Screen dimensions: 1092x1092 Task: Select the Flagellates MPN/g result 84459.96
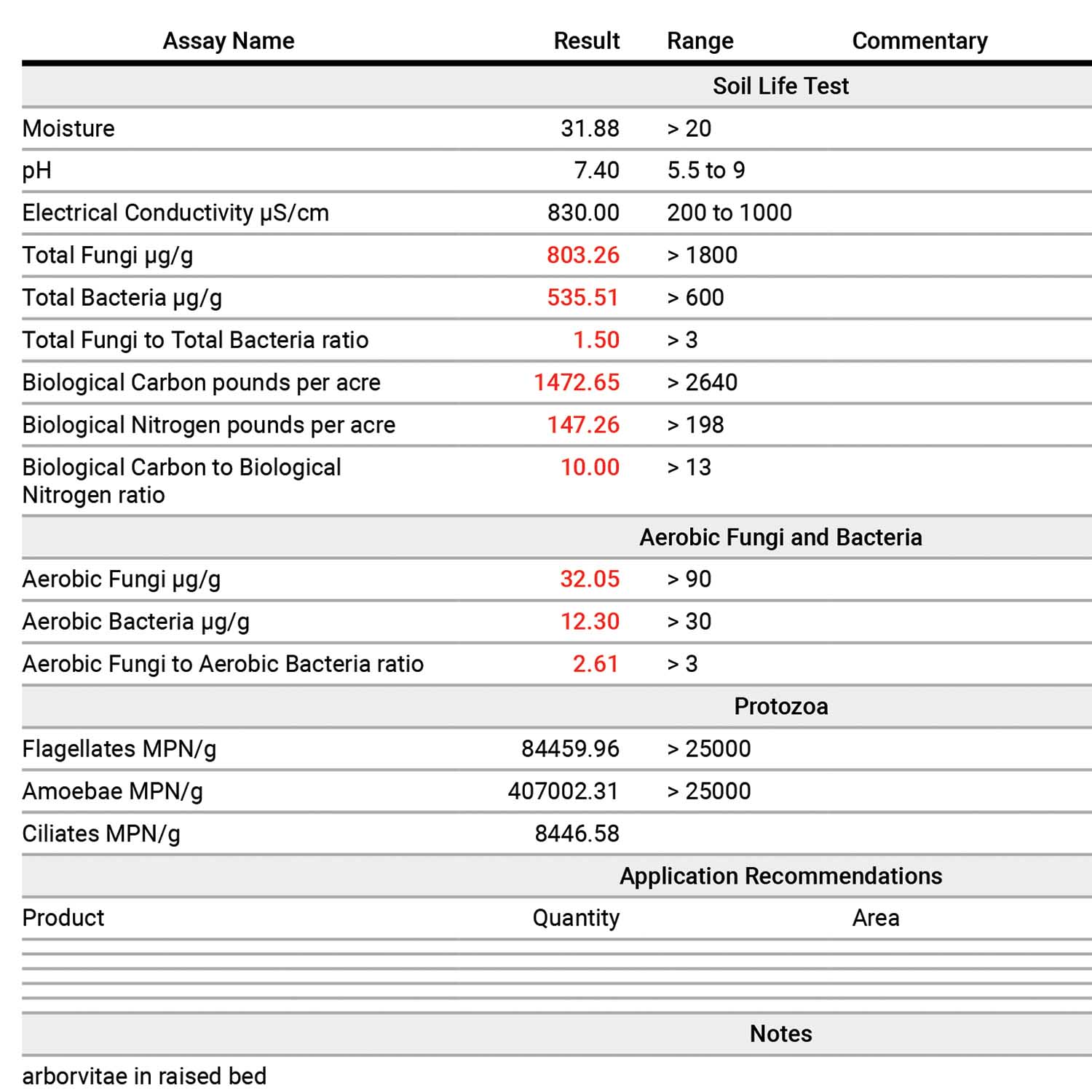[x=570, y=748]
